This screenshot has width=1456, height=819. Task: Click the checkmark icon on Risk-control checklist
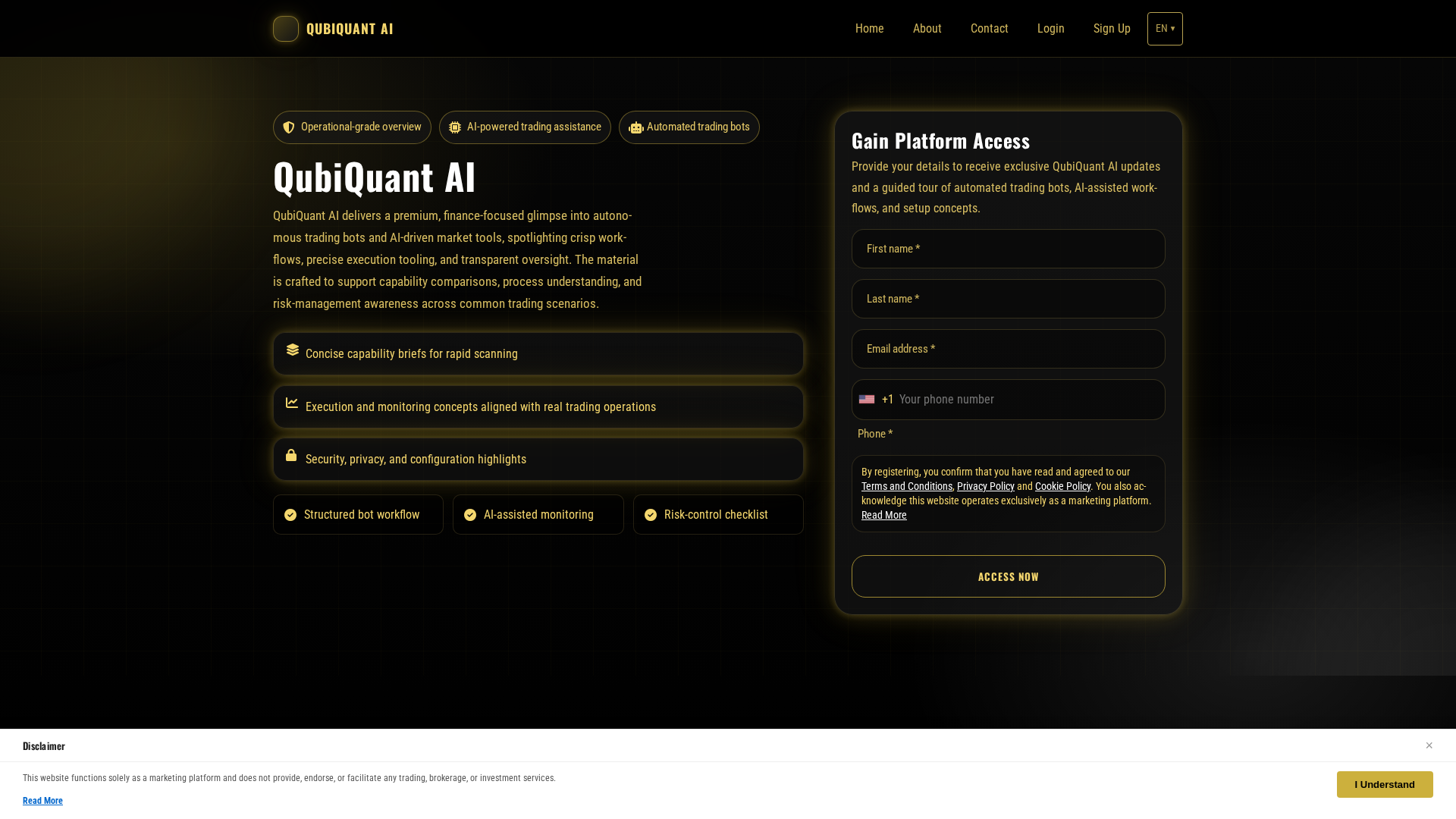[x=651, y=515]
